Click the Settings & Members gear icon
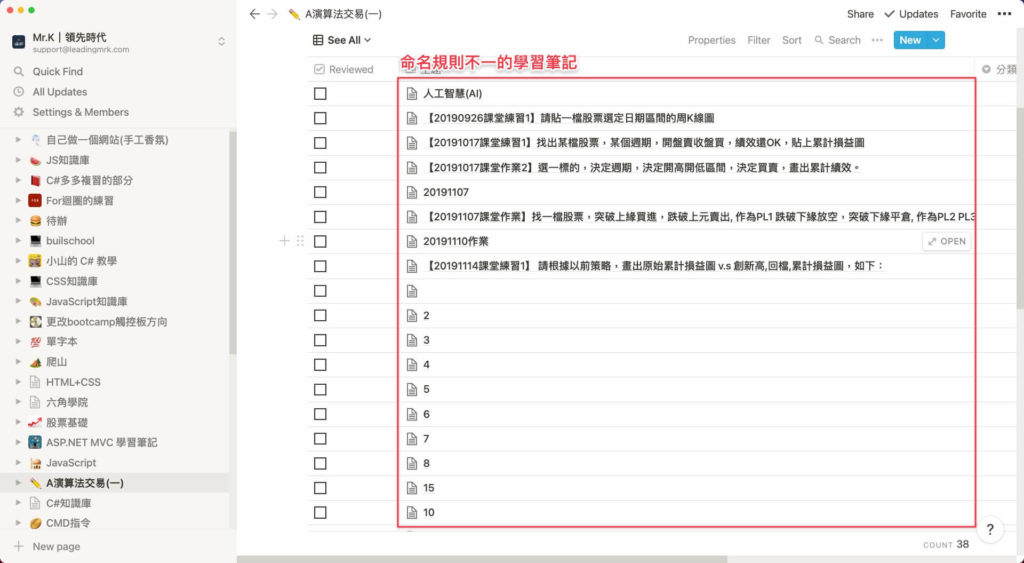The width and height of the screenshot is (1024, 563). pos(19,112)
